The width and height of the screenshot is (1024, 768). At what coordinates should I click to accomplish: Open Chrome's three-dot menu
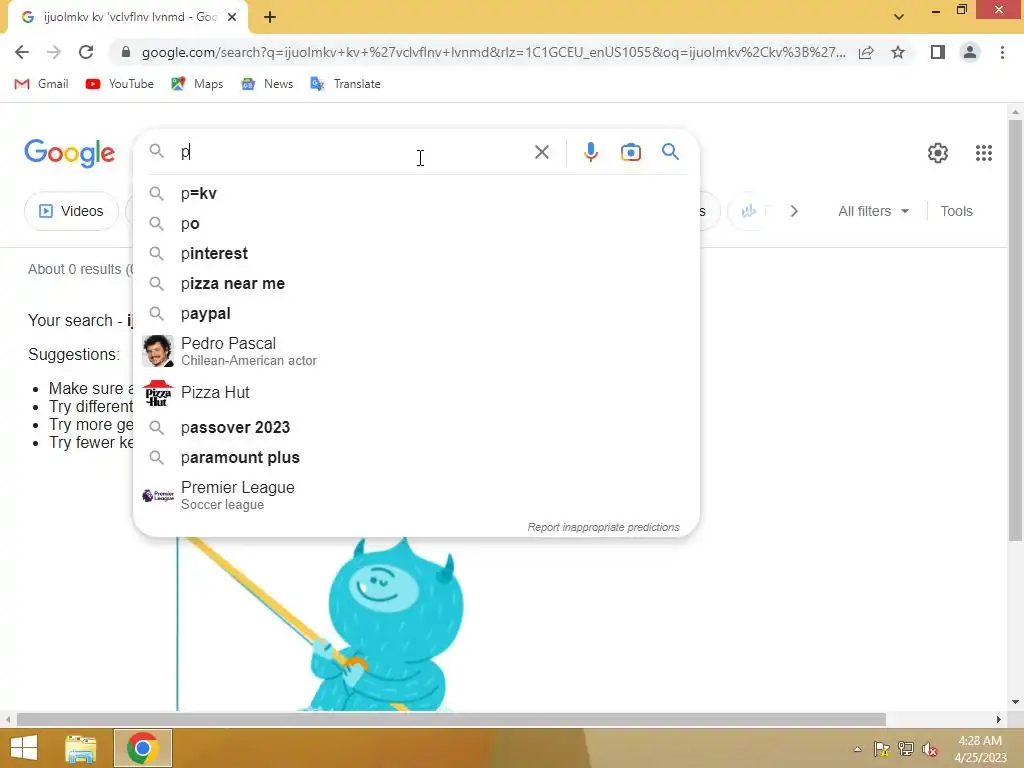click(x=1002, y=52)
